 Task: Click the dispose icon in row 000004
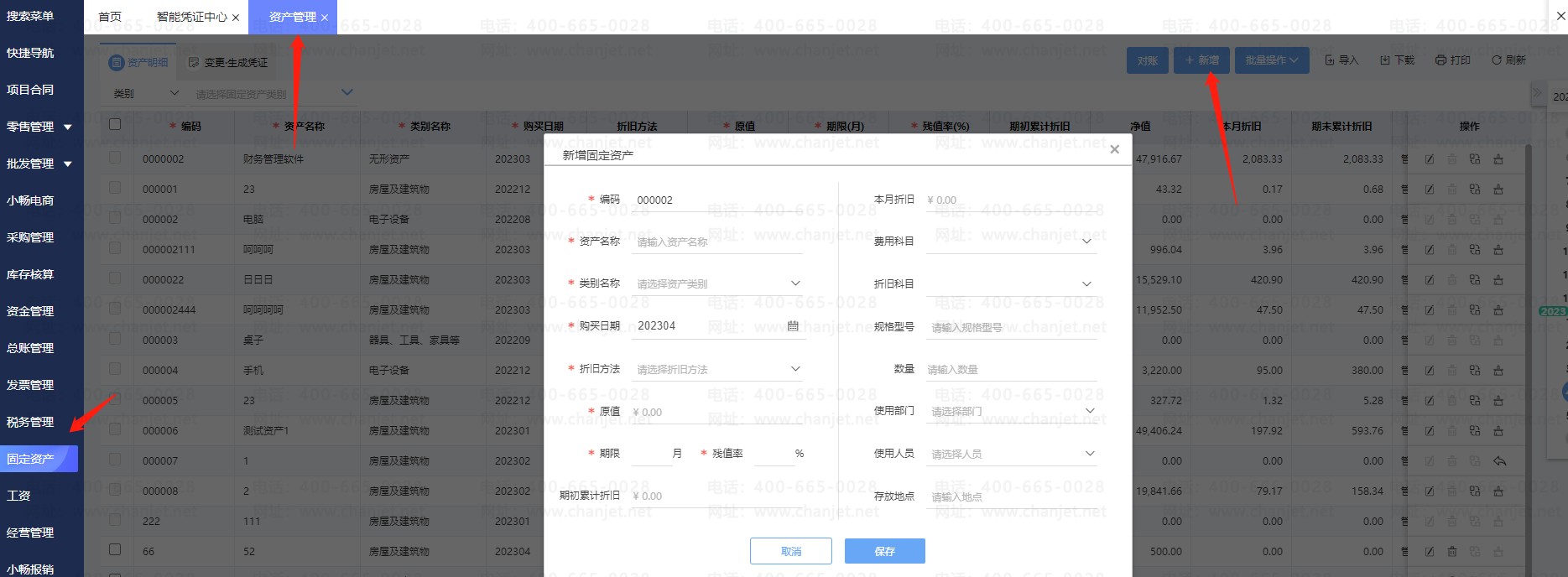[x=1498, y=371]
